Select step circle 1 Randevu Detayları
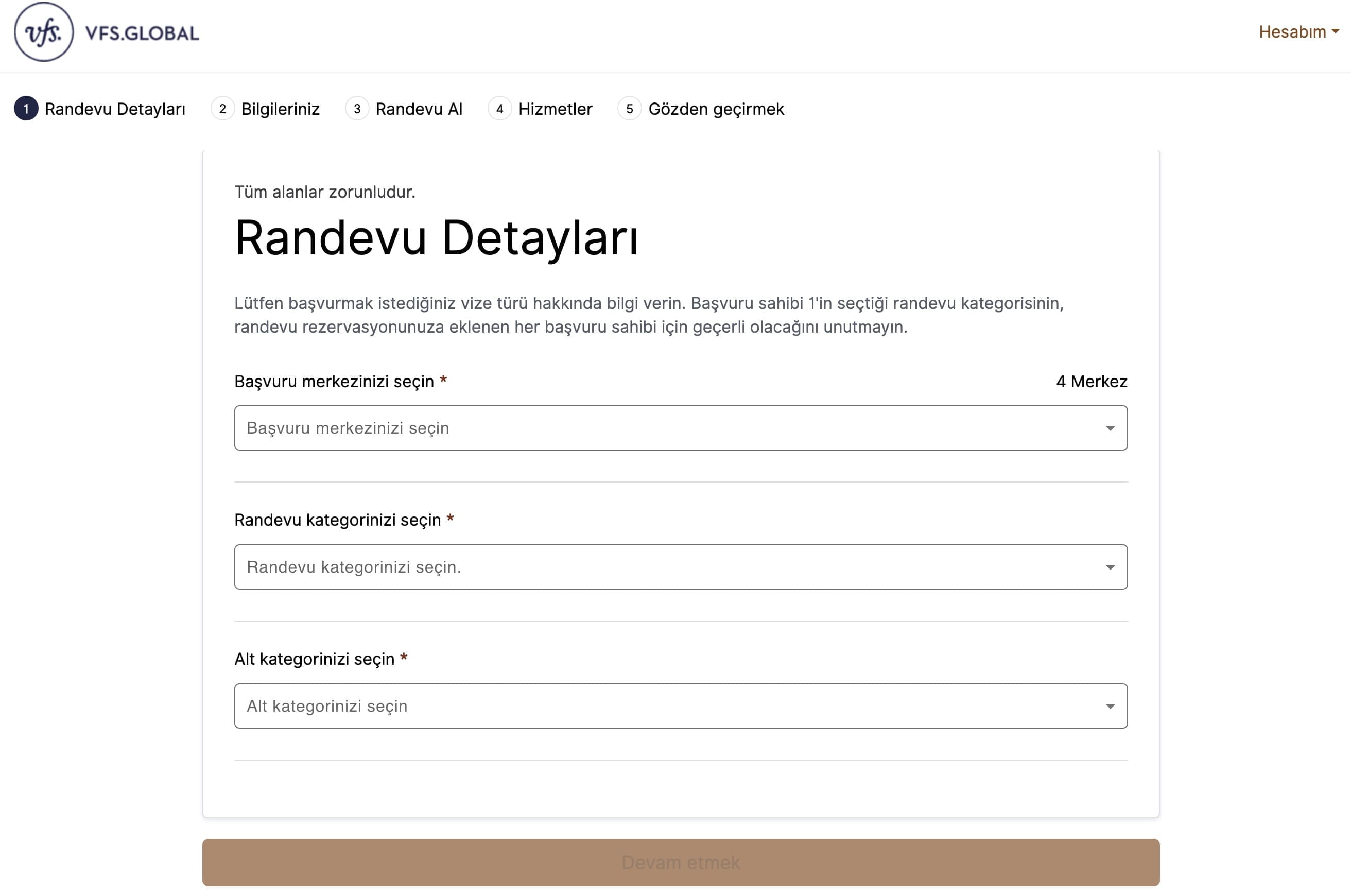The width and height of the screenshot is (1351, 896). coord(26,109)
